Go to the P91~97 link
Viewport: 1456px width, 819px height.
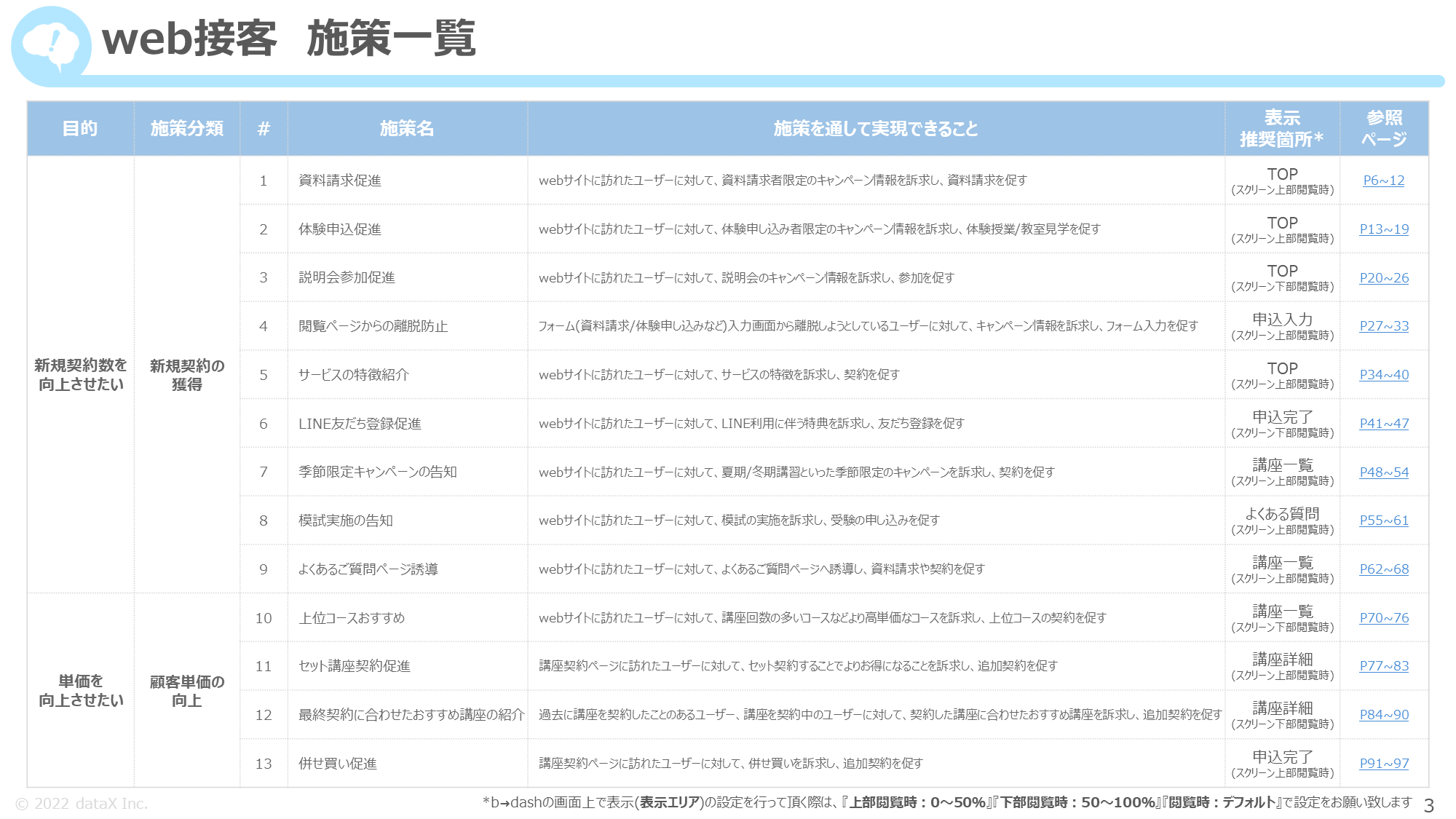click(x=1384, y=764)
